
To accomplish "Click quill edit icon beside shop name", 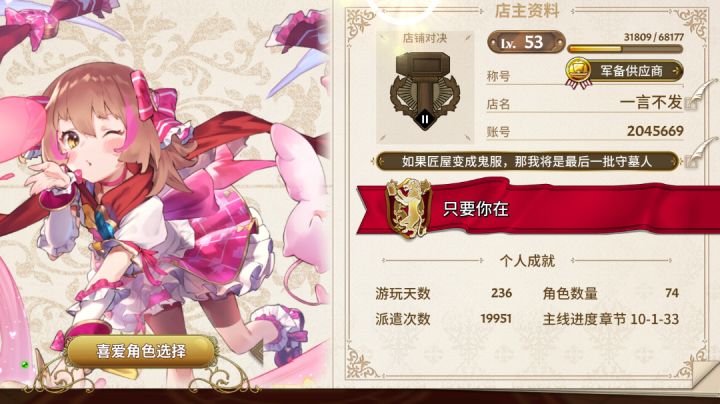I will pos(700,94).
